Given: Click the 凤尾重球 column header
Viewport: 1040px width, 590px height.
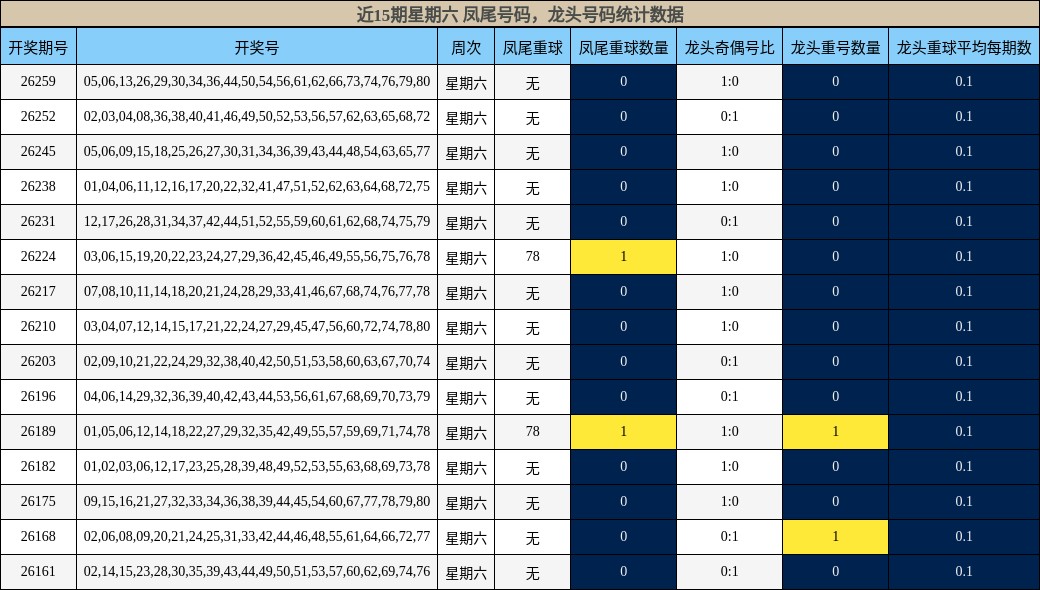Looking at the screenshot, I should pyautogui.click(x=533, y=47).
